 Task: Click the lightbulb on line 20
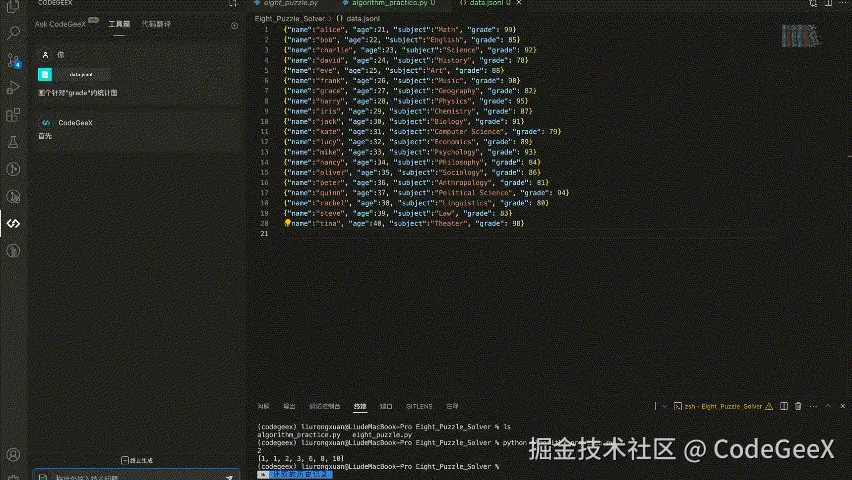point(287,223)
